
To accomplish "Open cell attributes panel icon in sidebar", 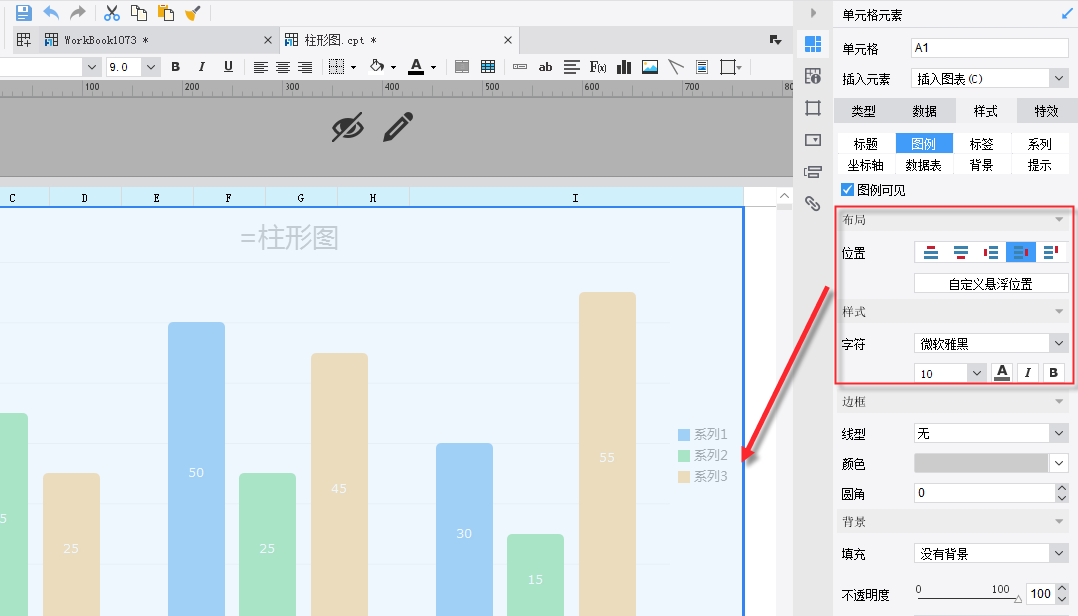I will [813, 76].
